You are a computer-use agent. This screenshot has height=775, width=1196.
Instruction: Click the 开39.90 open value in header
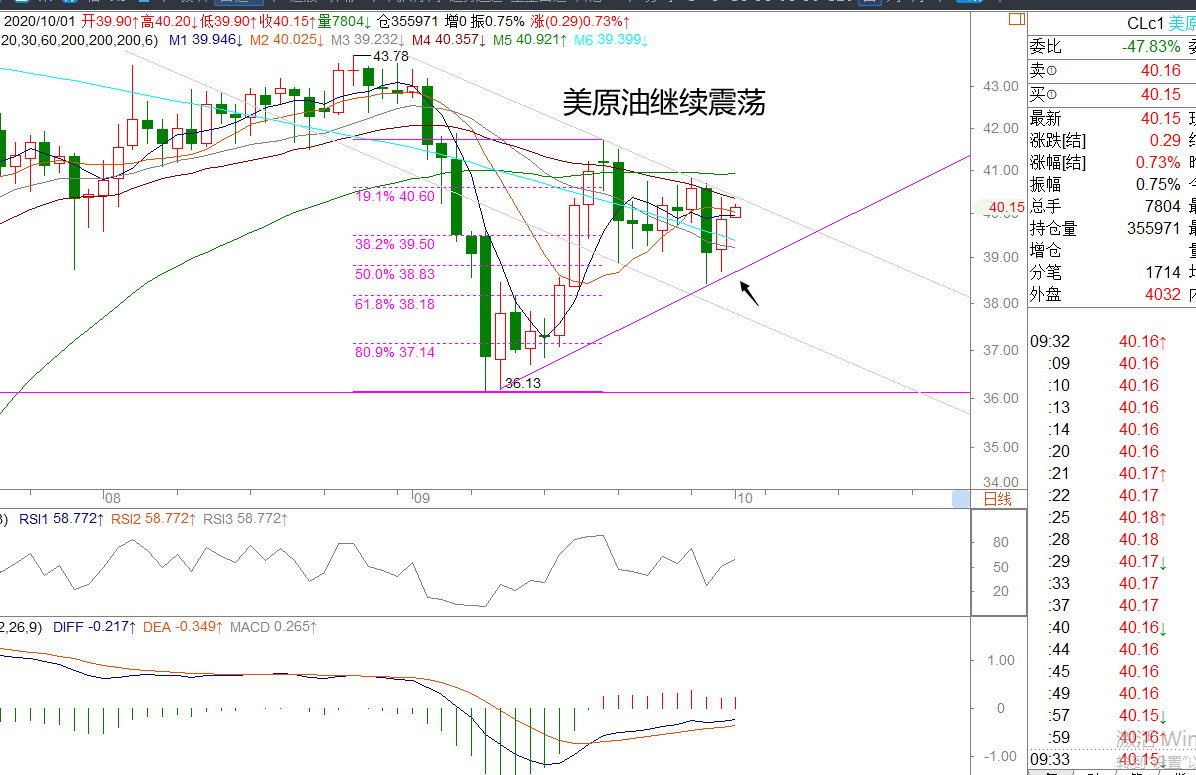point(111,21)
